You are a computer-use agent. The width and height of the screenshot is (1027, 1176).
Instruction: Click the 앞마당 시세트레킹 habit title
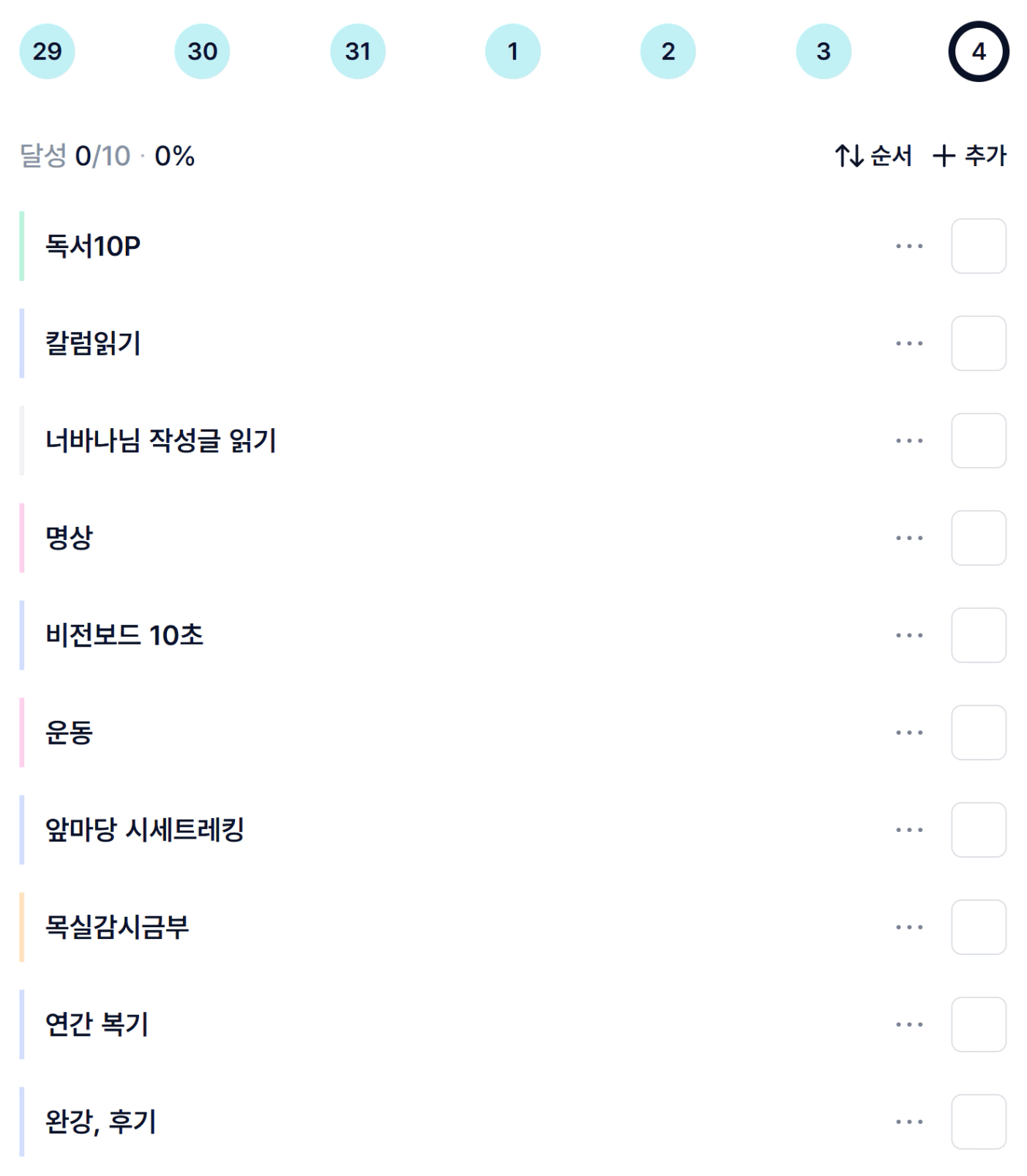pyautogui.click(x=145, y=830)
